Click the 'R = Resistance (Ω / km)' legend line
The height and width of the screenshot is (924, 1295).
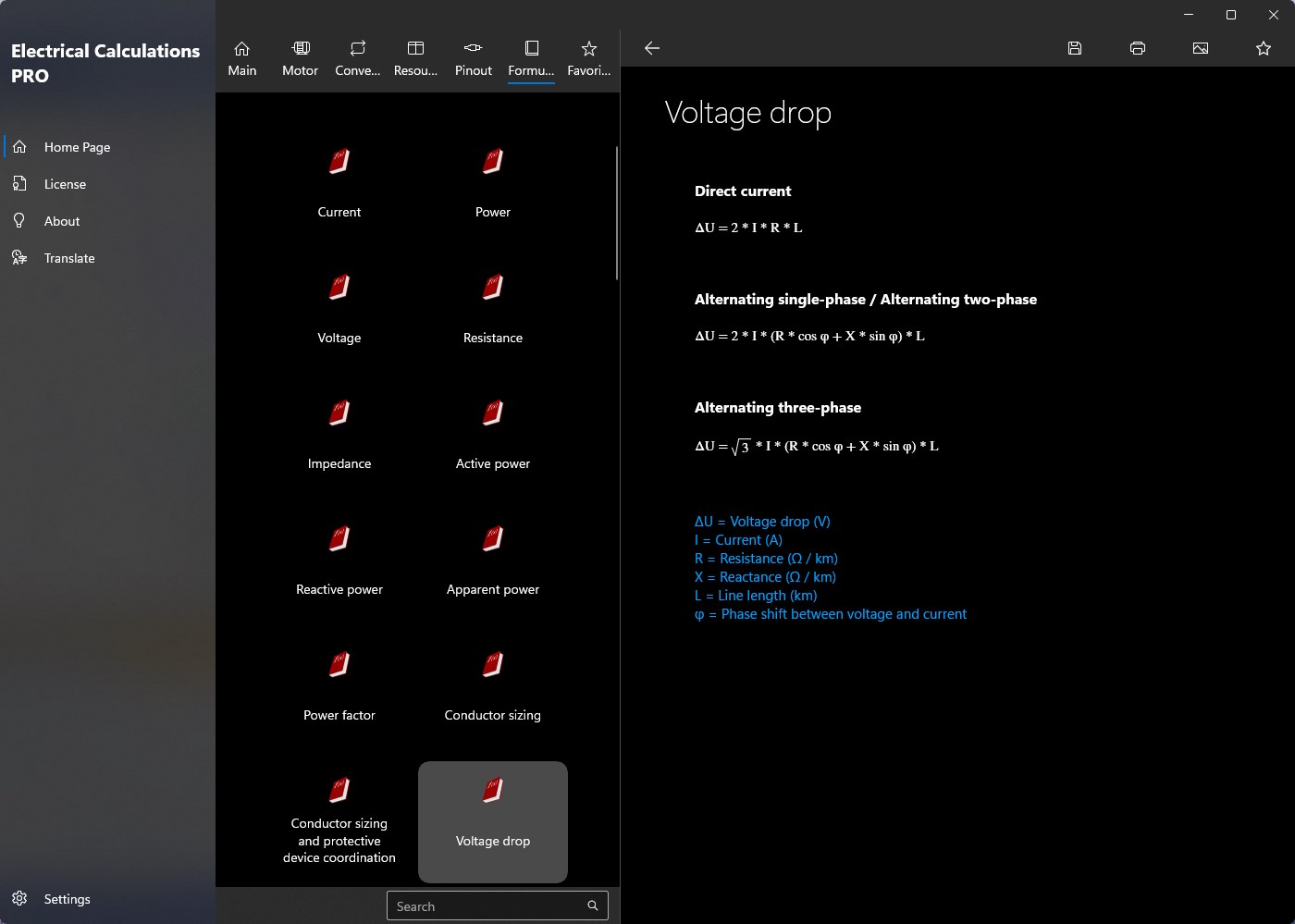[x=766, y=559]
